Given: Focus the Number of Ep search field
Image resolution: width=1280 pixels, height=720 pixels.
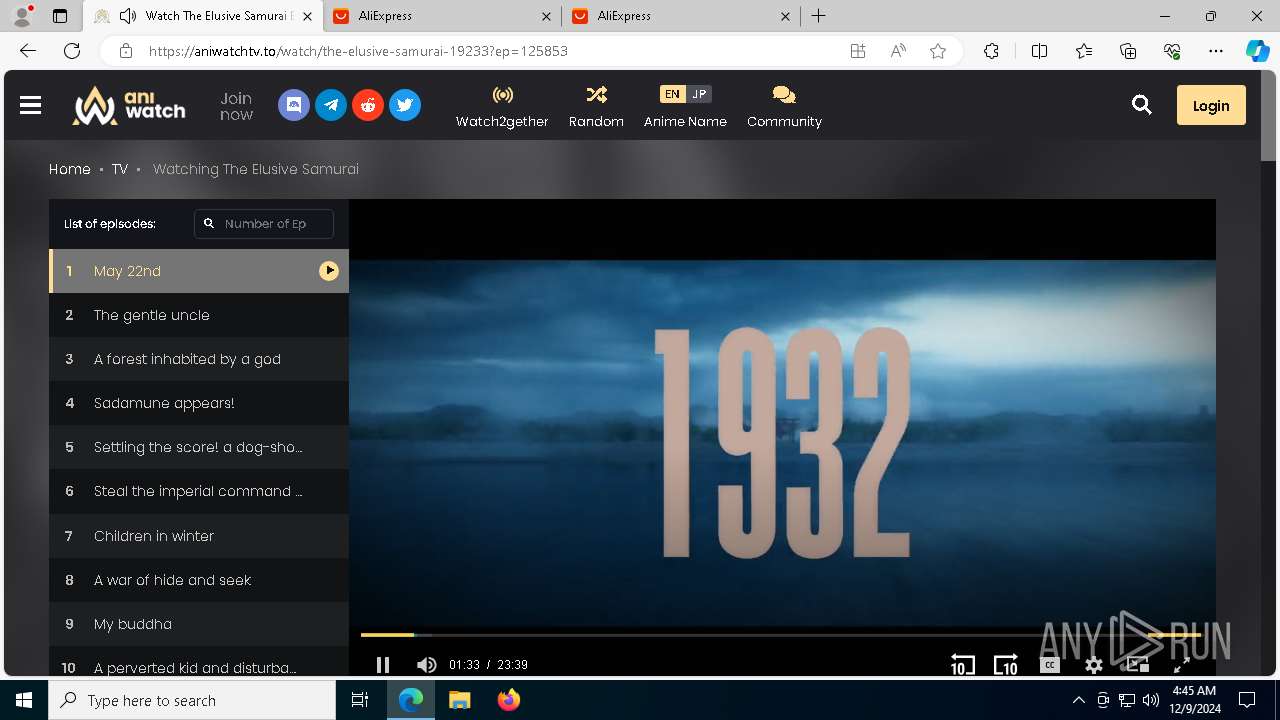Looking at the screenshot, I should [264, 224].
